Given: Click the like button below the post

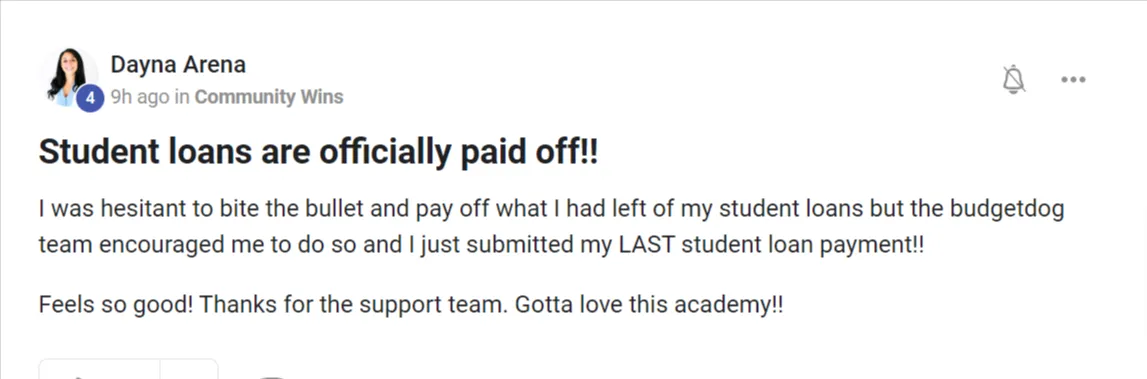Looking at the screenshot, I should point(99,369).
